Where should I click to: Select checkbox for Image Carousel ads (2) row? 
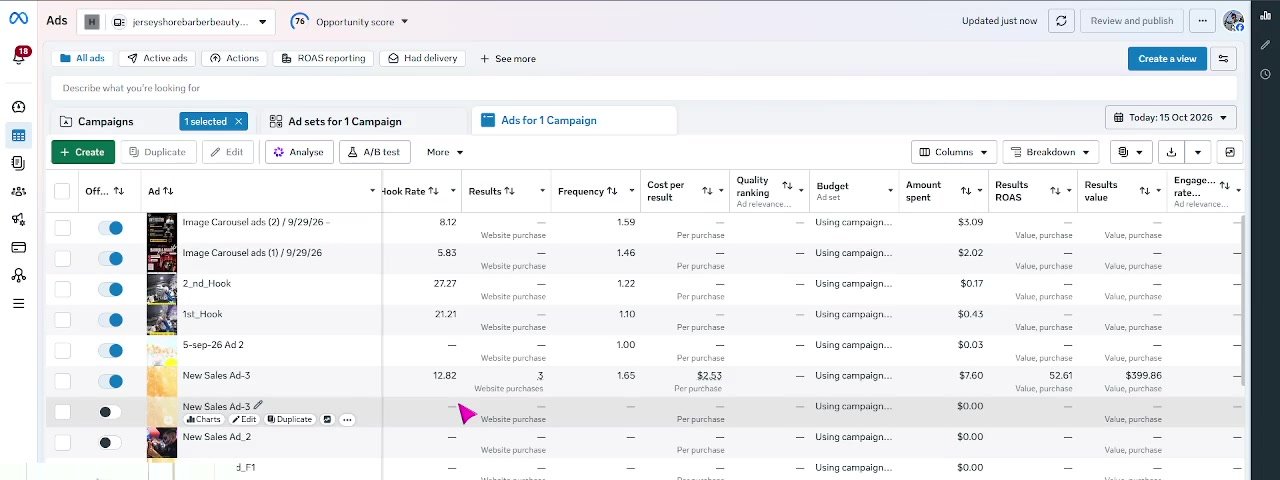pyautogui.click(x=62, y=228)
